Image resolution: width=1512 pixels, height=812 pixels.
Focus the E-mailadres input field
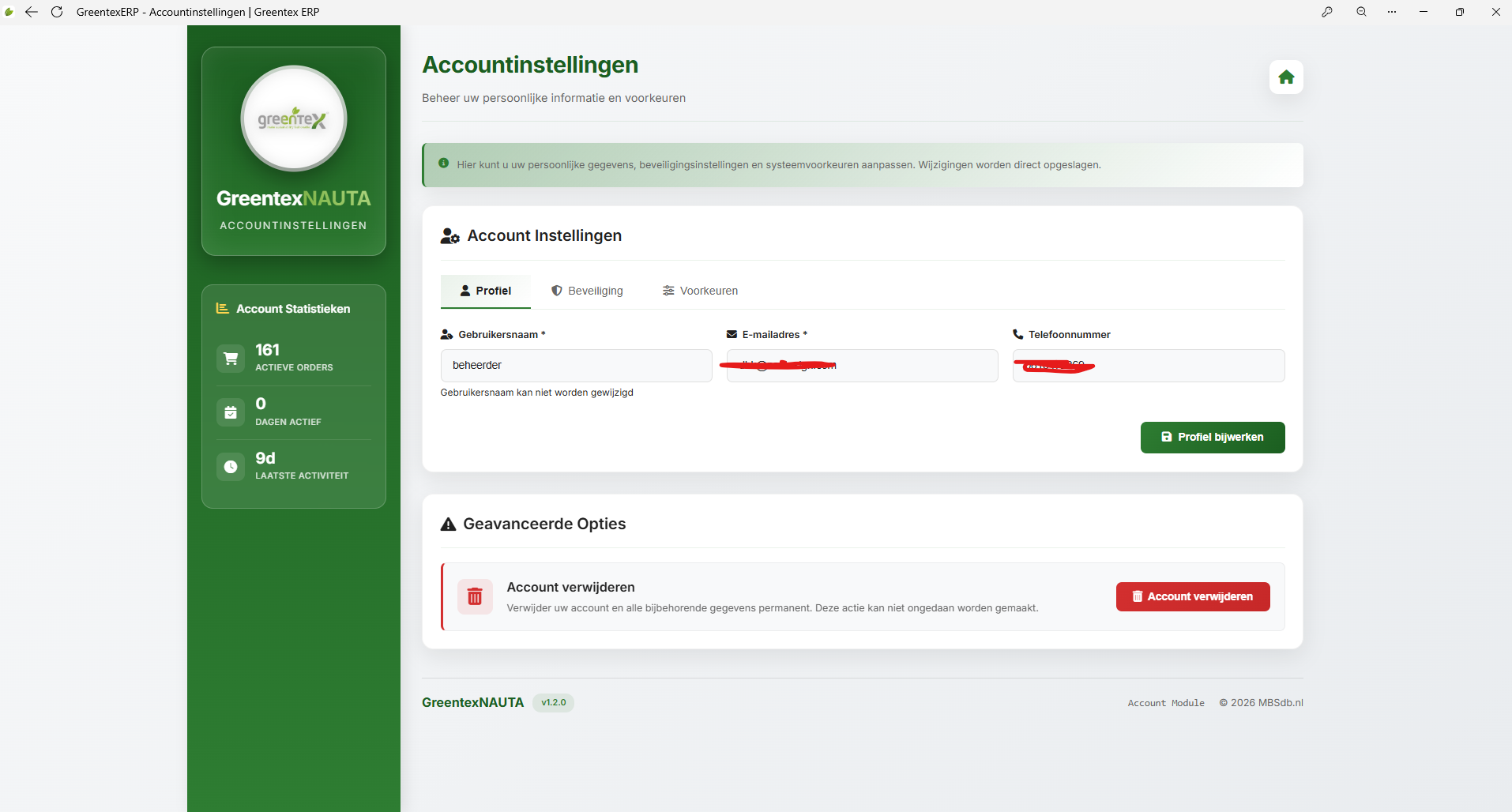[x=863, y=366]
